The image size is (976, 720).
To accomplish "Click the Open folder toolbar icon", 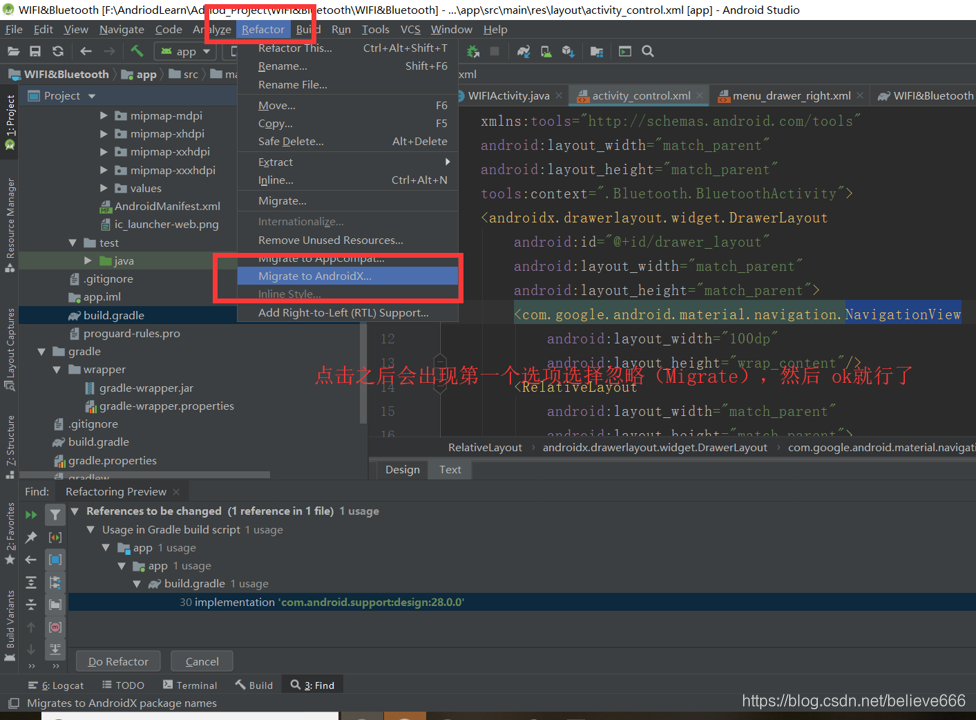I will [x=13, y=52].
